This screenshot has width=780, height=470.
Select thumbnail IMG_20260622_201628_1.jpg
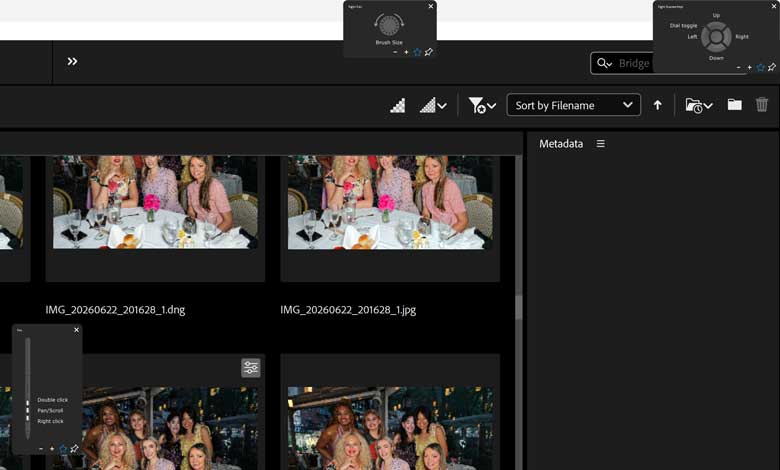[390, 218]
